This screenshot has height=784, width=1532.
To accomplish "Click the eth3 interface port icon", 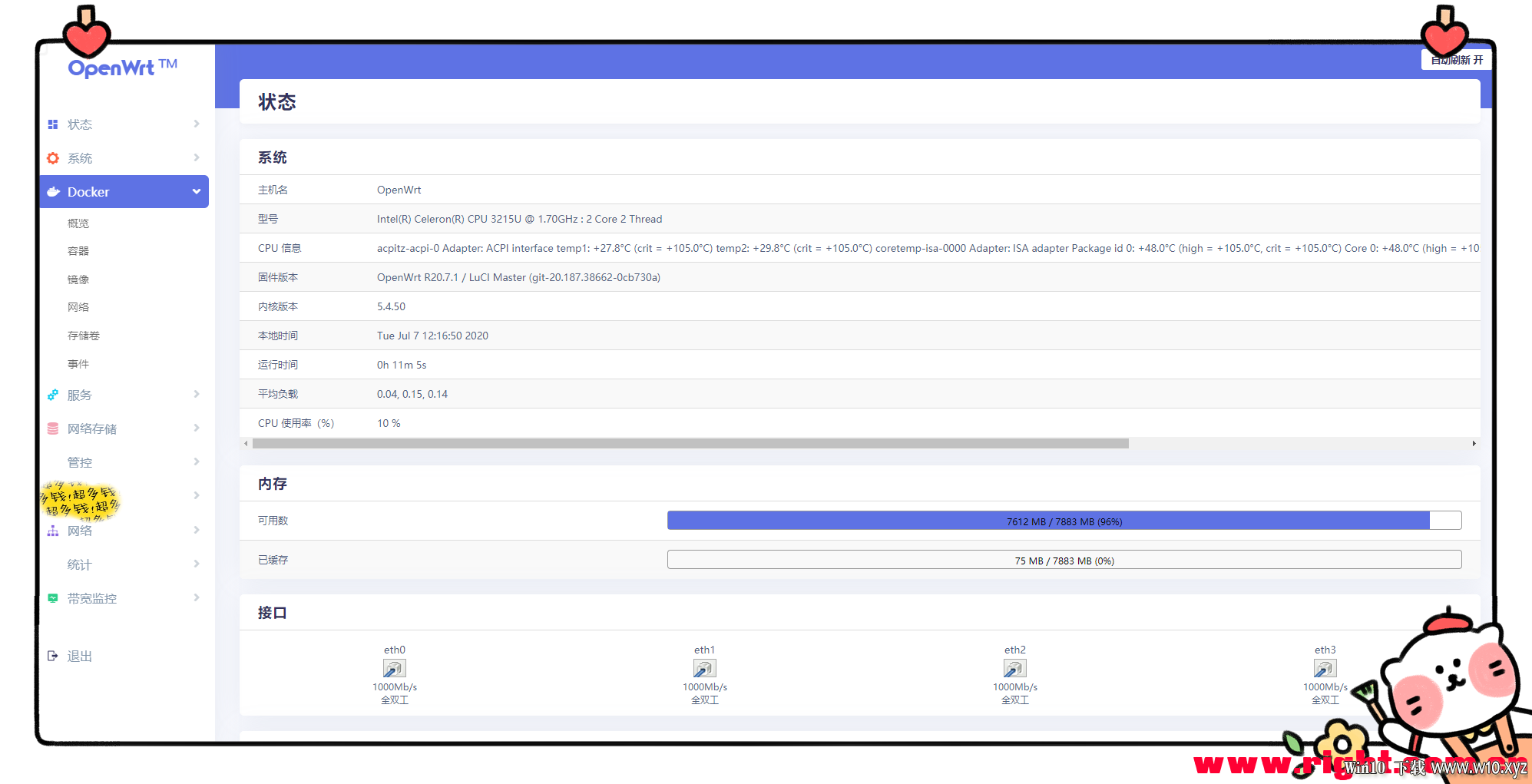I will [x=1325, y=669].
